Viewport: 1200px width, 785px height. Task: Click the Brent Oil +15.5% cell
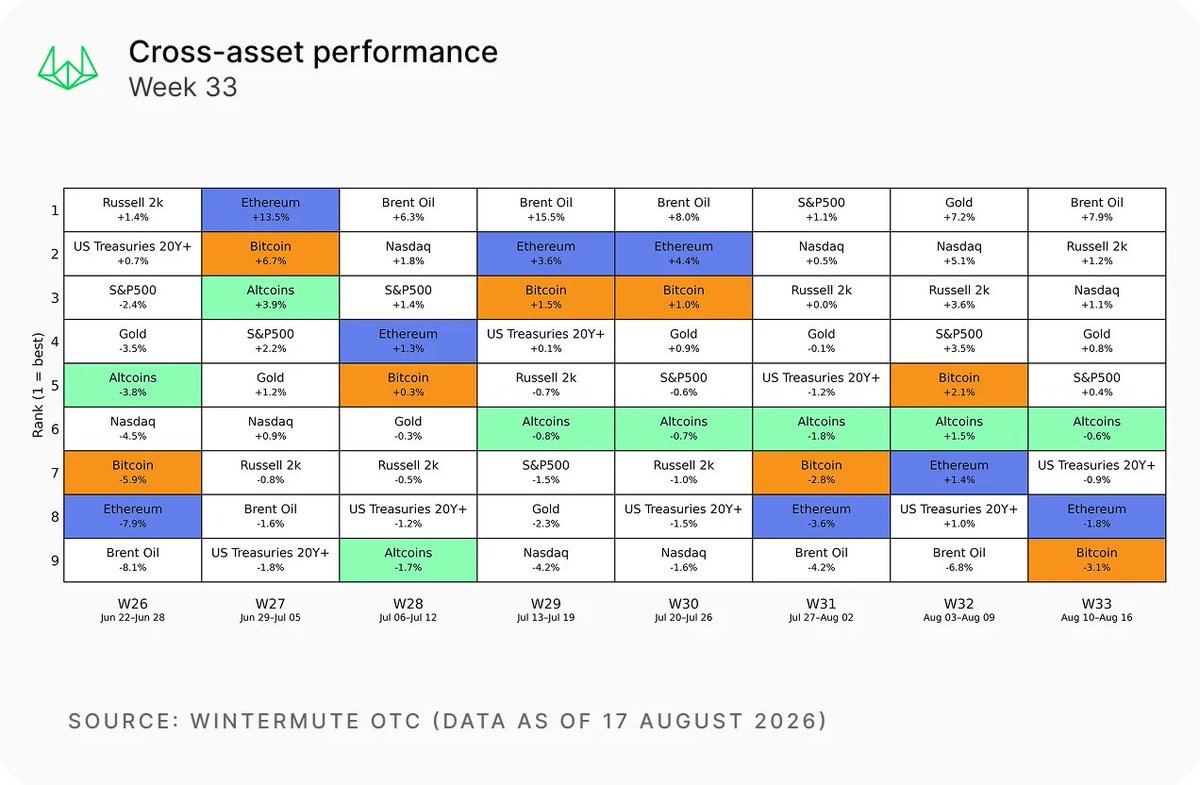point(546,209)
